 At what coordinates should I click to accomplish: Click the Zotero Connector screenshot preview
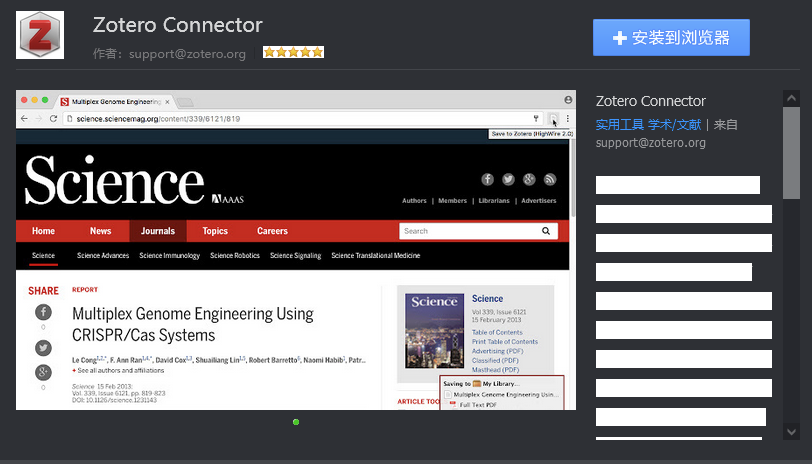pos(296,250)
